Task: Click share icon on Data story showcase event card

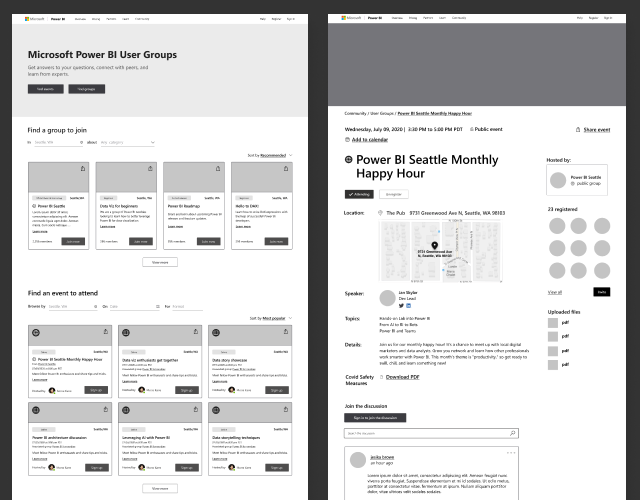Action: 284,332
